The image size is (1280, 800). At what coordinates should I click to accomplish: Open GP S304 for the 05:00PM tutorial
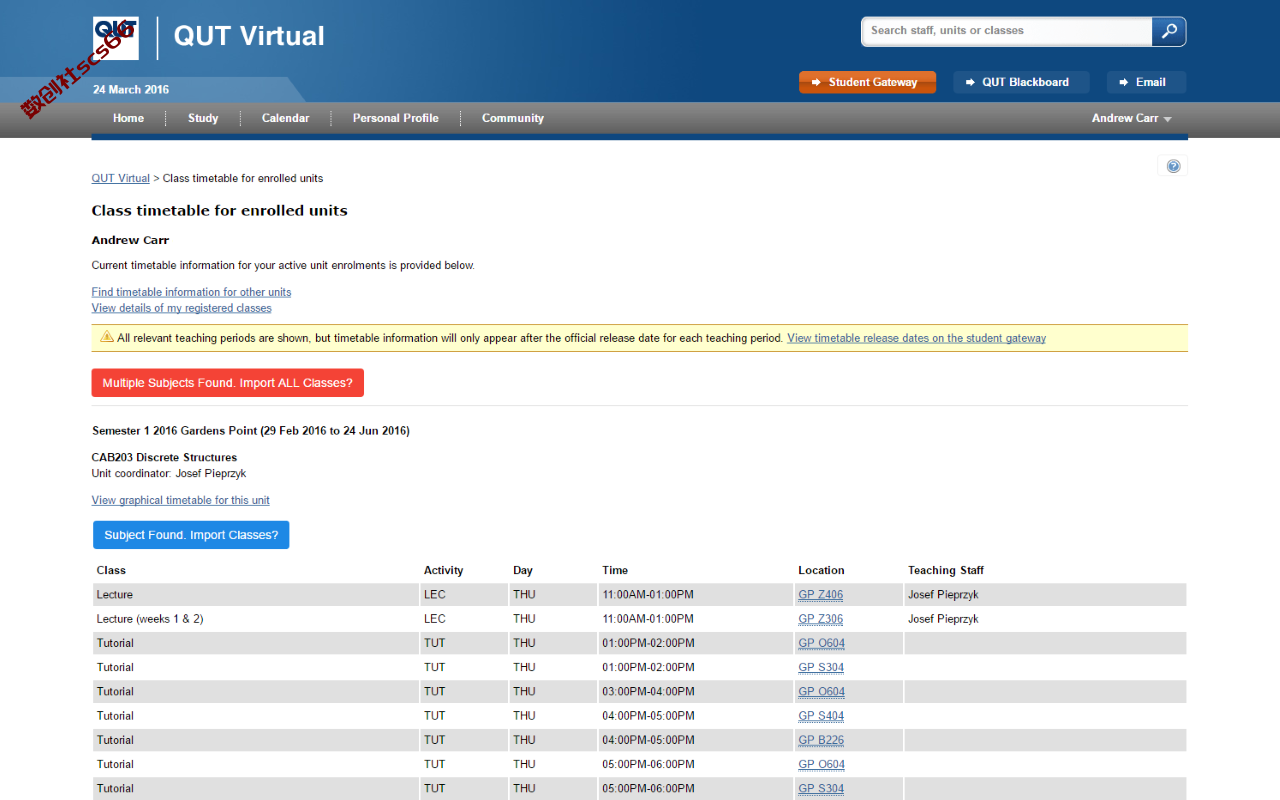(x=821, y=789)
